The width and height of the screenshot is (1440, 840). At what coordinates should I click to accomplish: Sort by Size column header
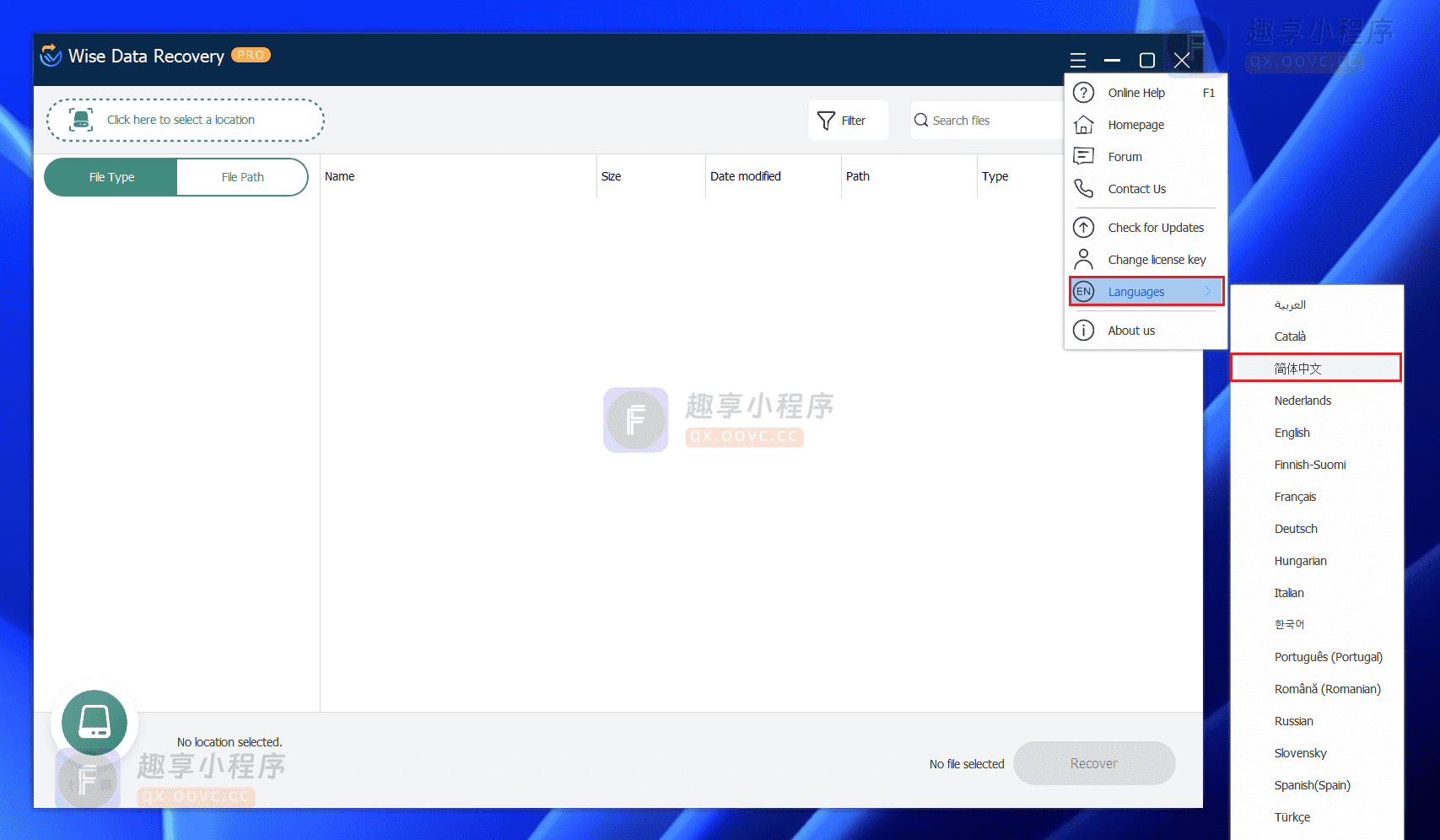(x=650, y=176)
